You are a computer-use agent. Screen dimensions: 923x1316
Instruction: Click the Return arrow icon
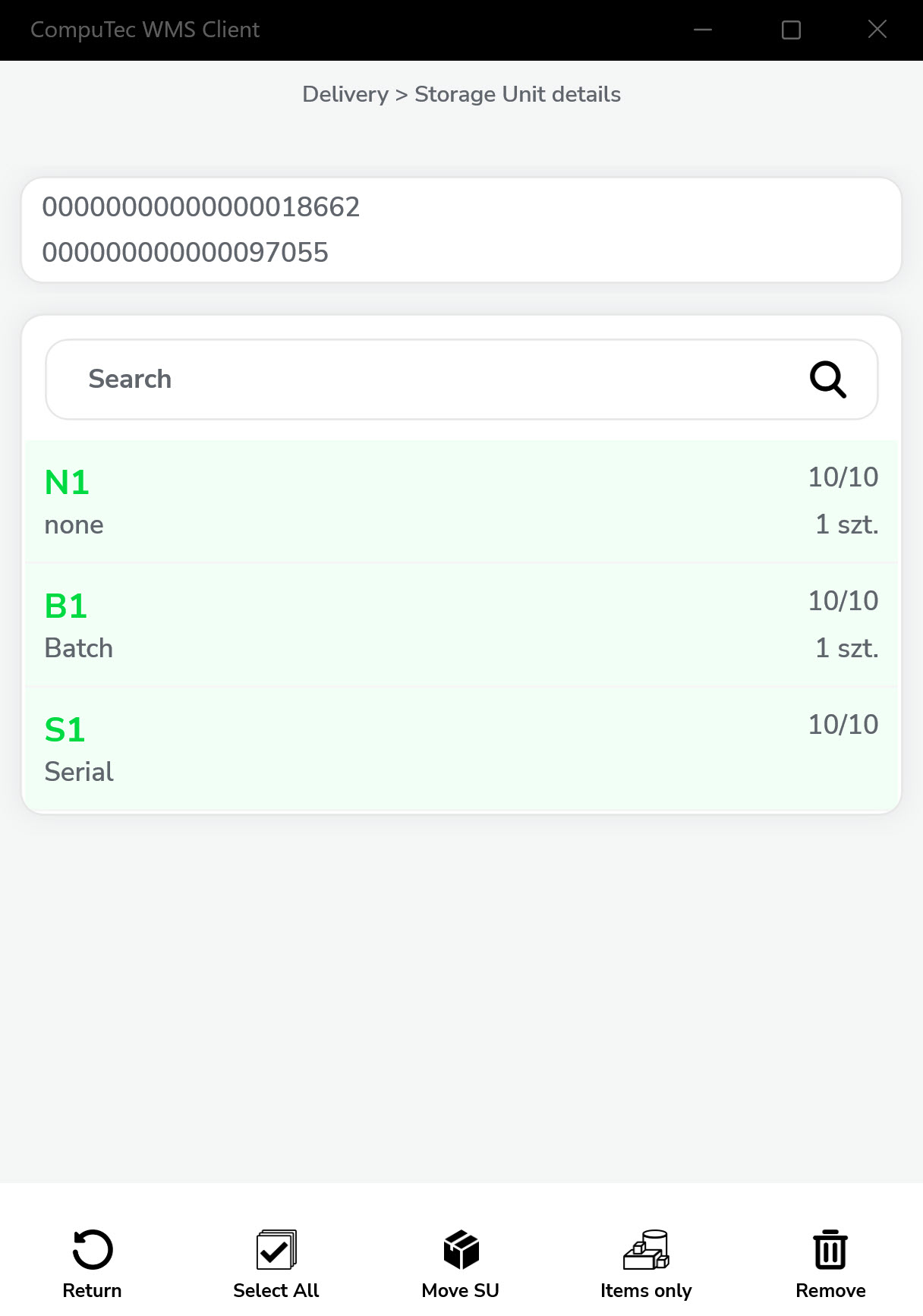tap(93, 1249)
